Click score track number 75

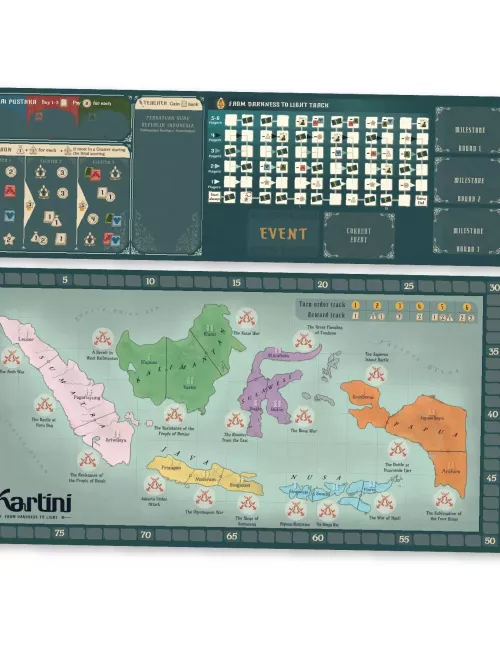(59, 533)
